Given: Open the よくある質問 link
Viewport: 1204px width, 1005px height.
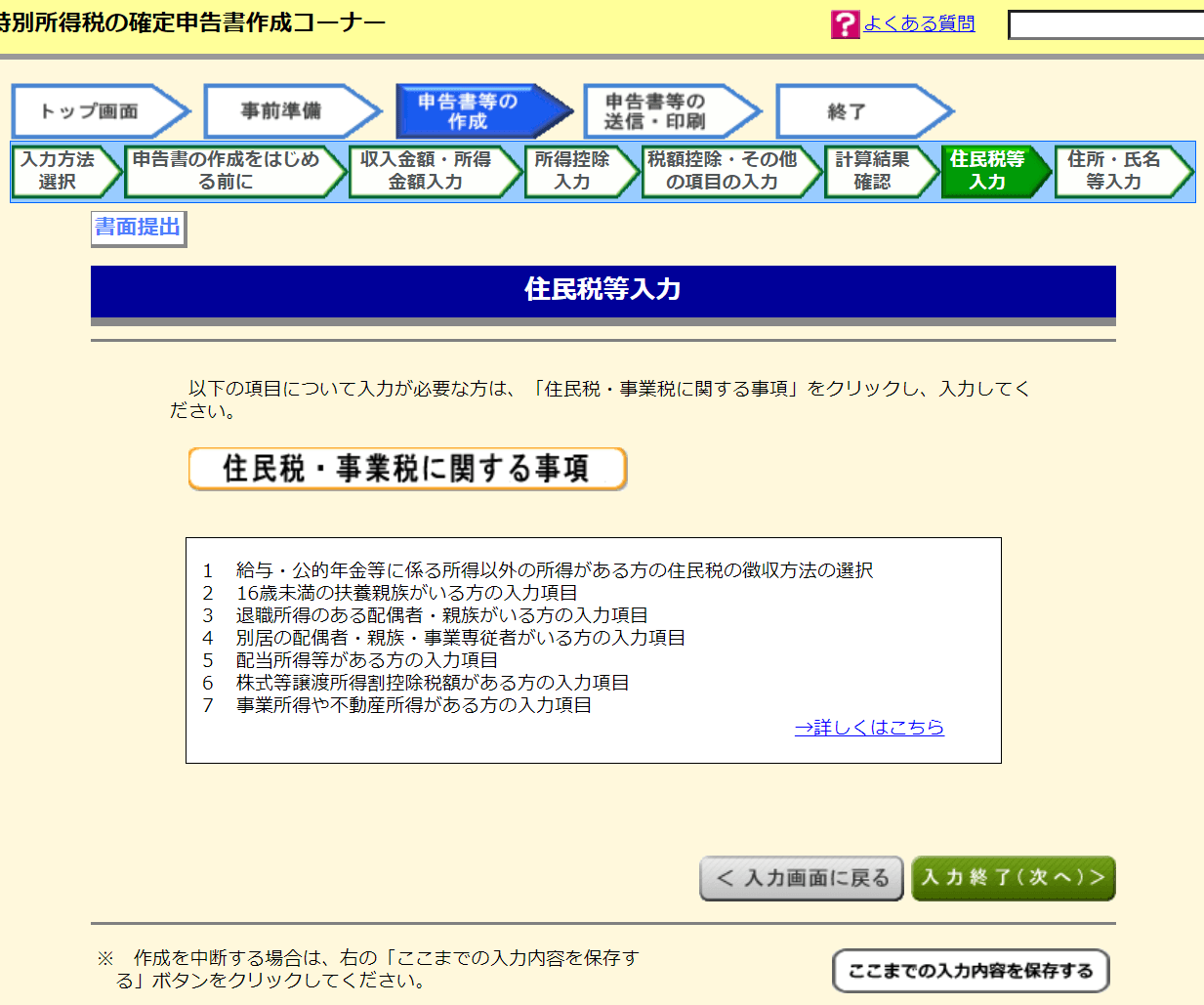Looking at the screenshot, I should click(919, 23).
